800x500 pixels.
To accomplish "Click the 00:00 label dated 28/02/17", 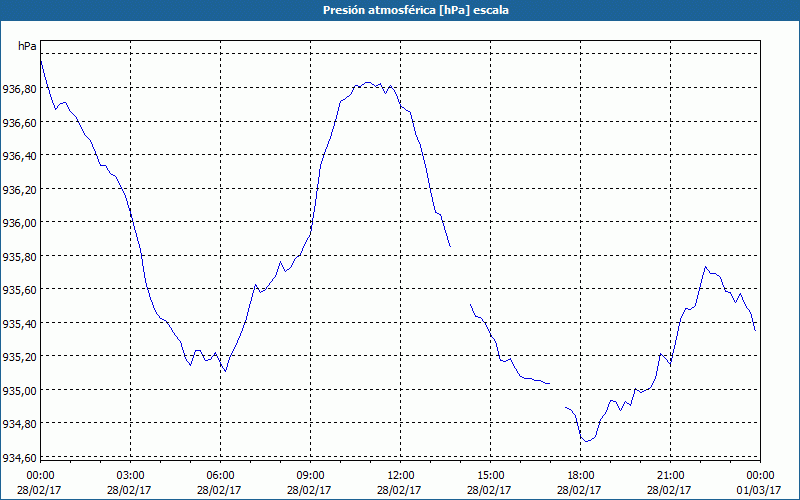I will coord(40,476).
